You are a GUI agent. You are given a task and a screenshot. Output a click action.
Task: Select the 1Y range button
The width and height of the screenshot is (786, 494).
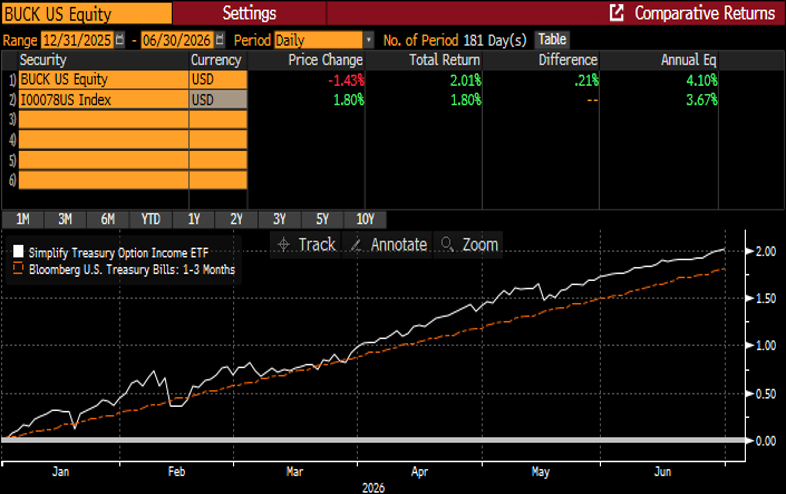(193, 219)
